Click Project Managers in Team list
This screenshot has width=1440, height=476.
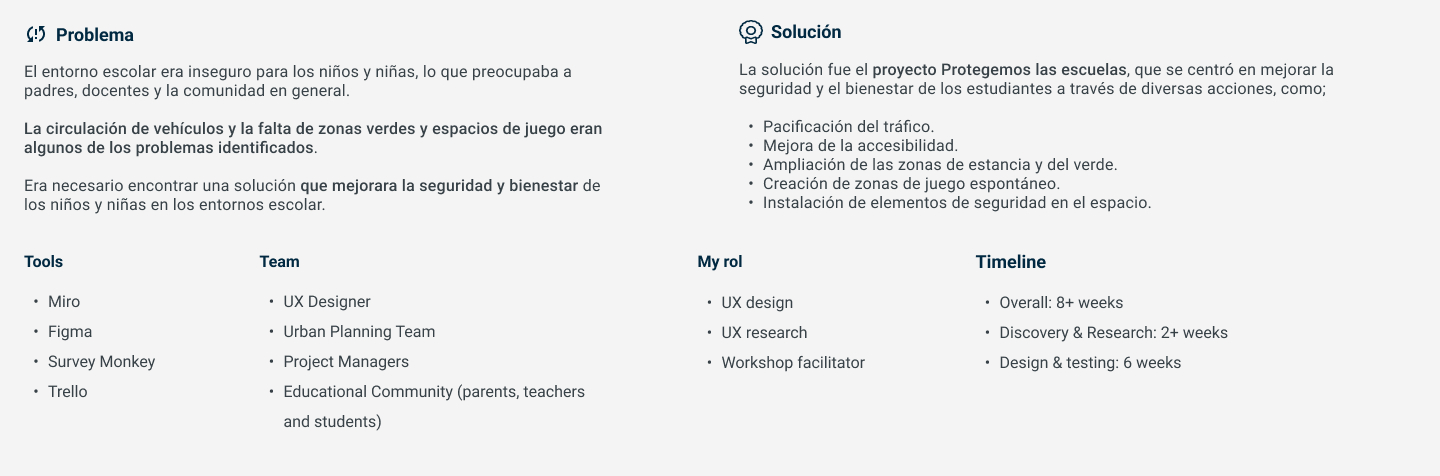coord(346,362)
